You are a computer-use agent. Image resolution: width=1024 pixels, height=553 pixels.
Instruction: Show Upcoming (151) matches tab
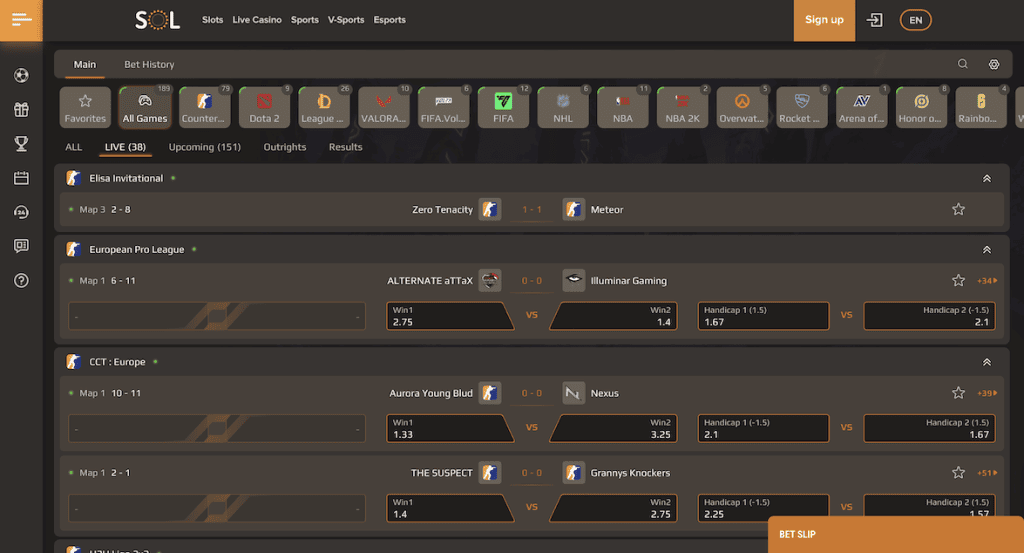point(205,147)
